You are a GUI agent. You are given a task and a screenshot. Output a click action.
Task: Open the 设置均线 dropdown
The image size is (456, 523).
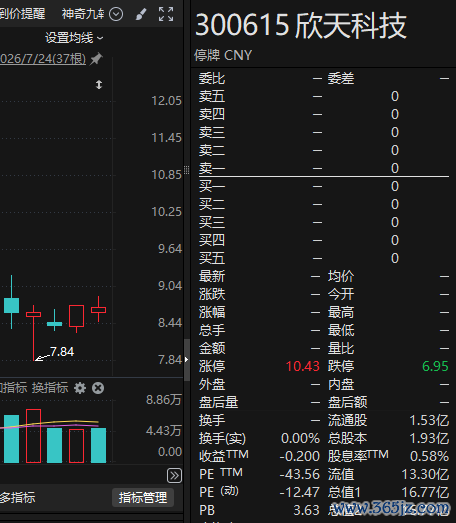coord(74,38)
